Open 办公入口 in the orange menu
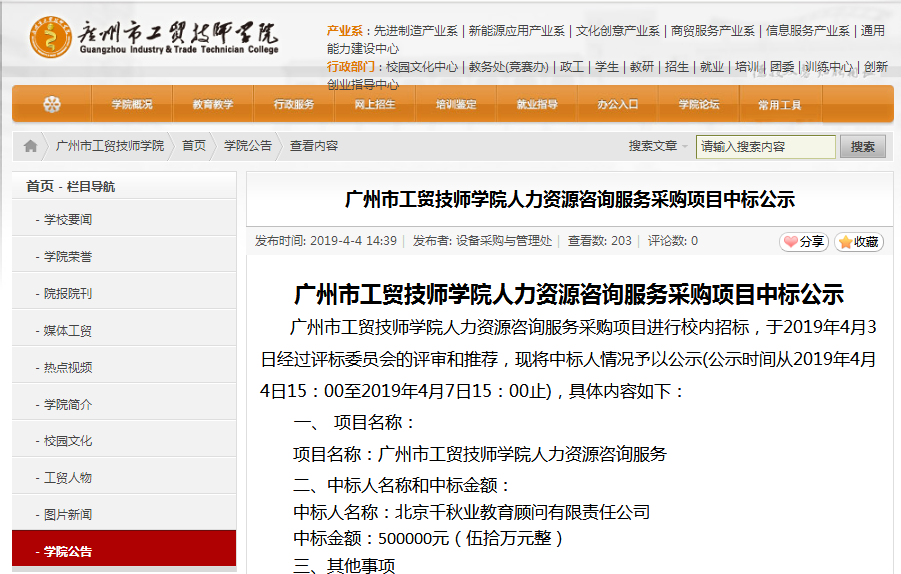 point(618,104)
